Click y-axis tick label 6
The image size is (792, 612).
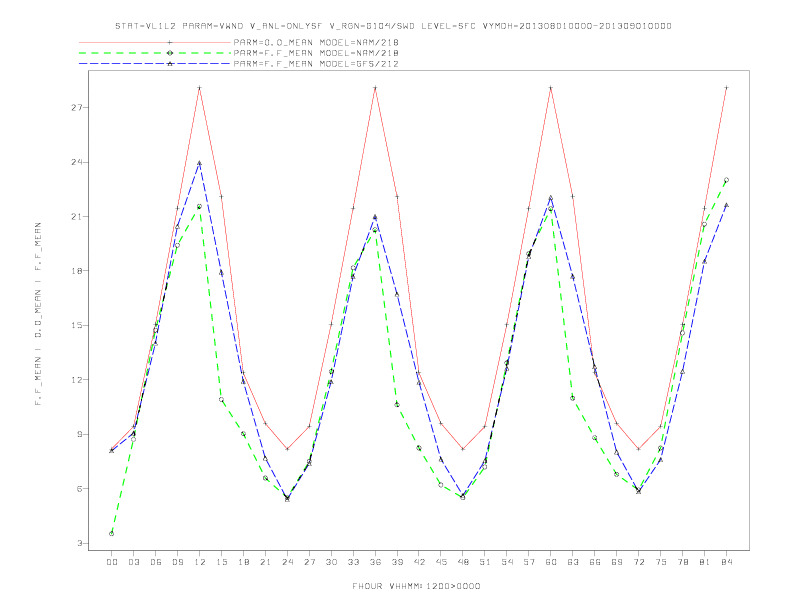80,489
